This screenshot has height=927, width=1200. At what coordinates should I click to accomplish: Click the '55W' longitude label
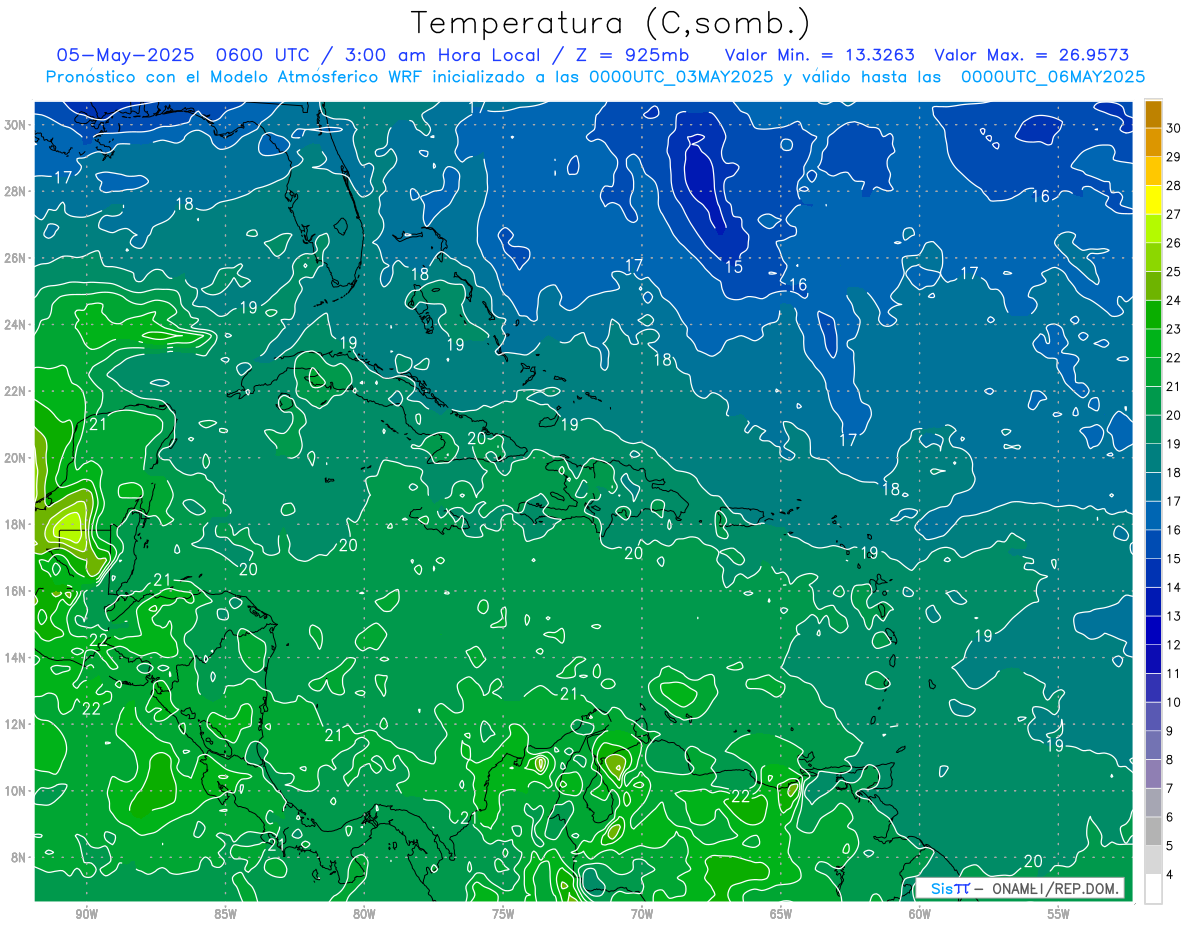[x=1059, y=914]
